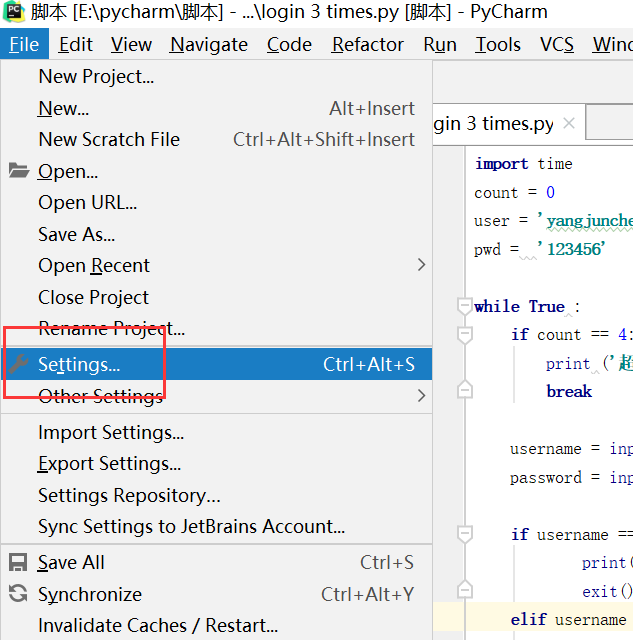This screenshot has width=633, height=640.
Task: Click the floppy disk icon beside Save All
Action: (x=18, y=562)
